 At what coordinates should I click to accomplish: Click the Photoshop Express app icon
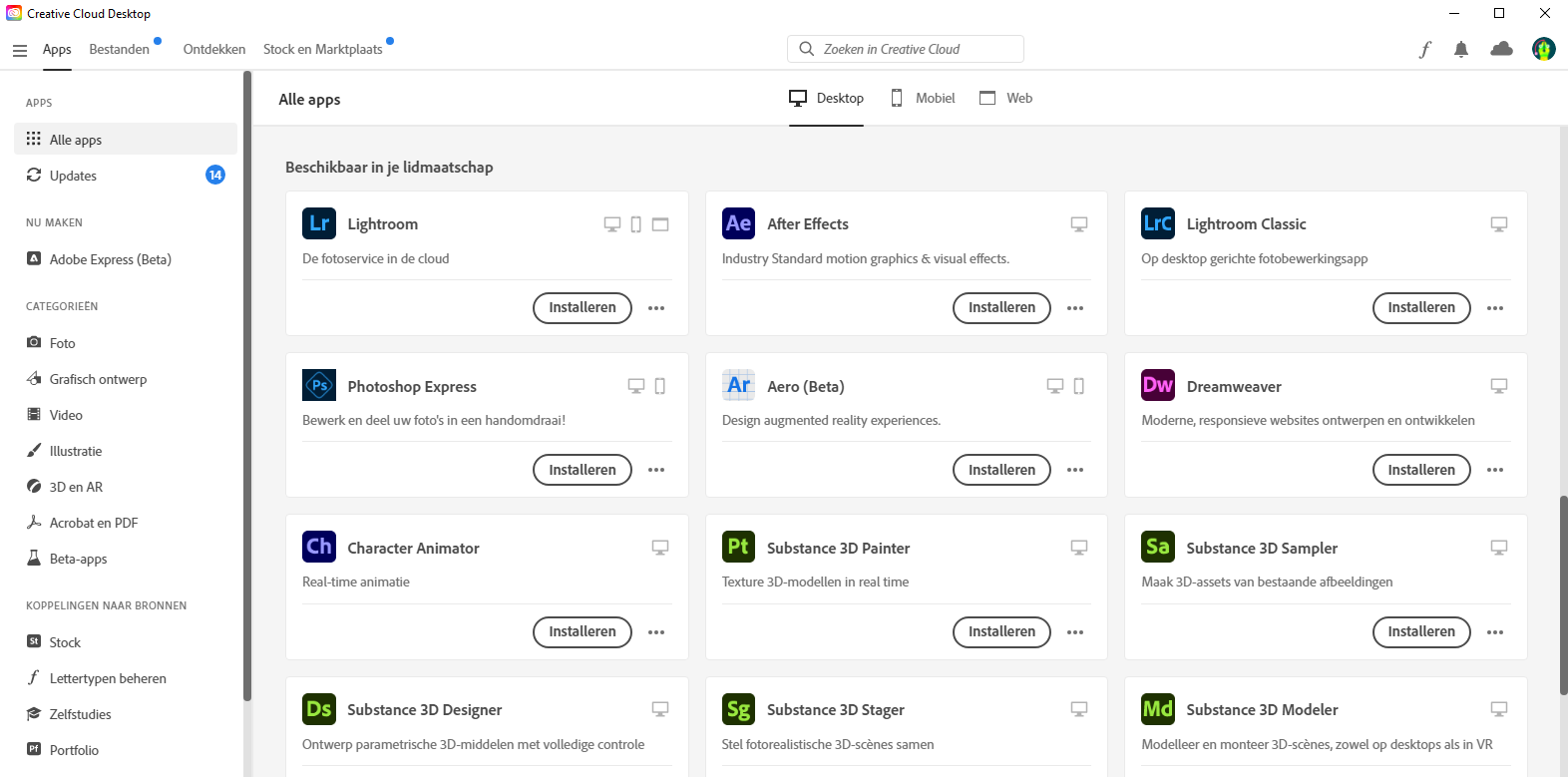319,385
